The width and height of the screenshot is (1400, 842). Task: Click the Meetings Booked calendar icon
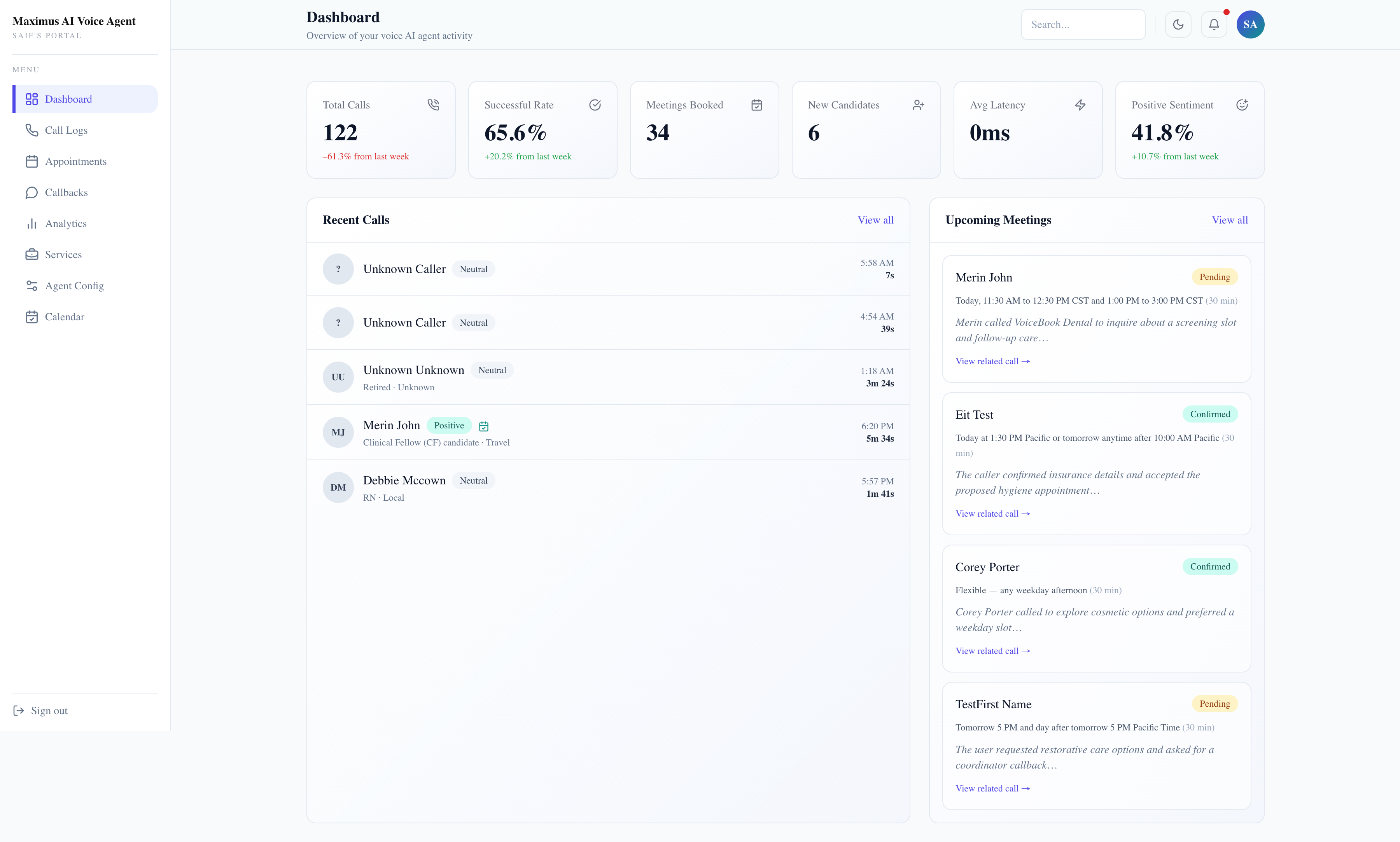(x=756, y=105)
